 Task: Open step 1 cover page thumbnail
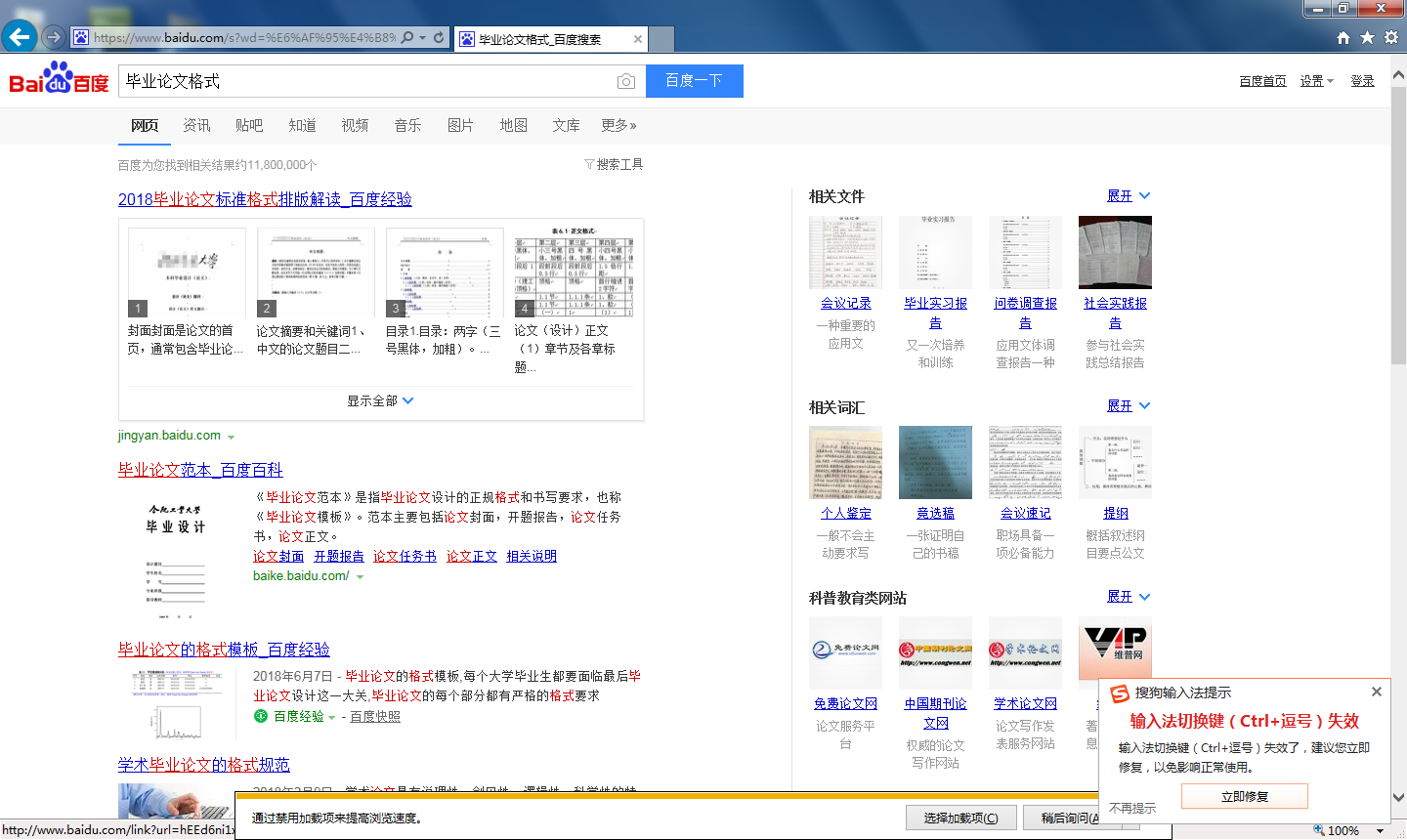pos(187,273)
